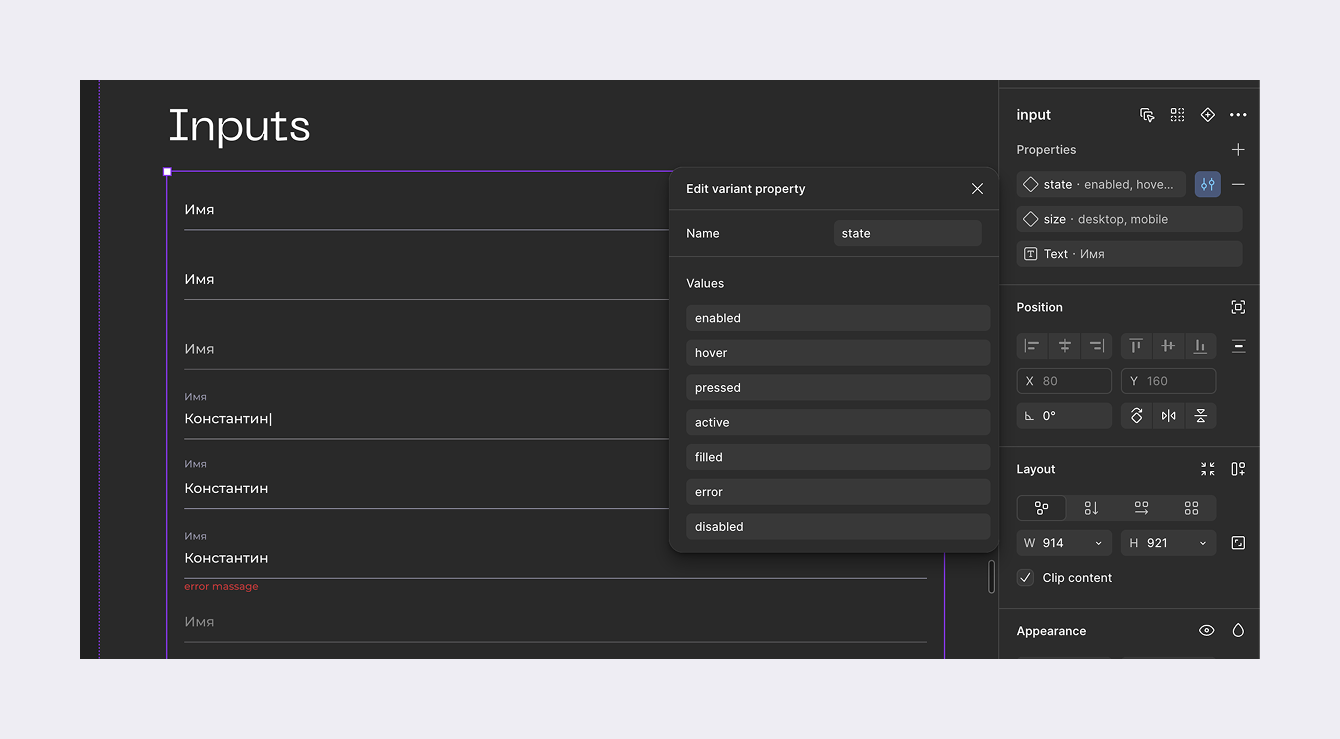The width and height of the screenshot is (1340, 739).
Task: Open the width W dropdown arrow
Action: tap(1099, 543)
